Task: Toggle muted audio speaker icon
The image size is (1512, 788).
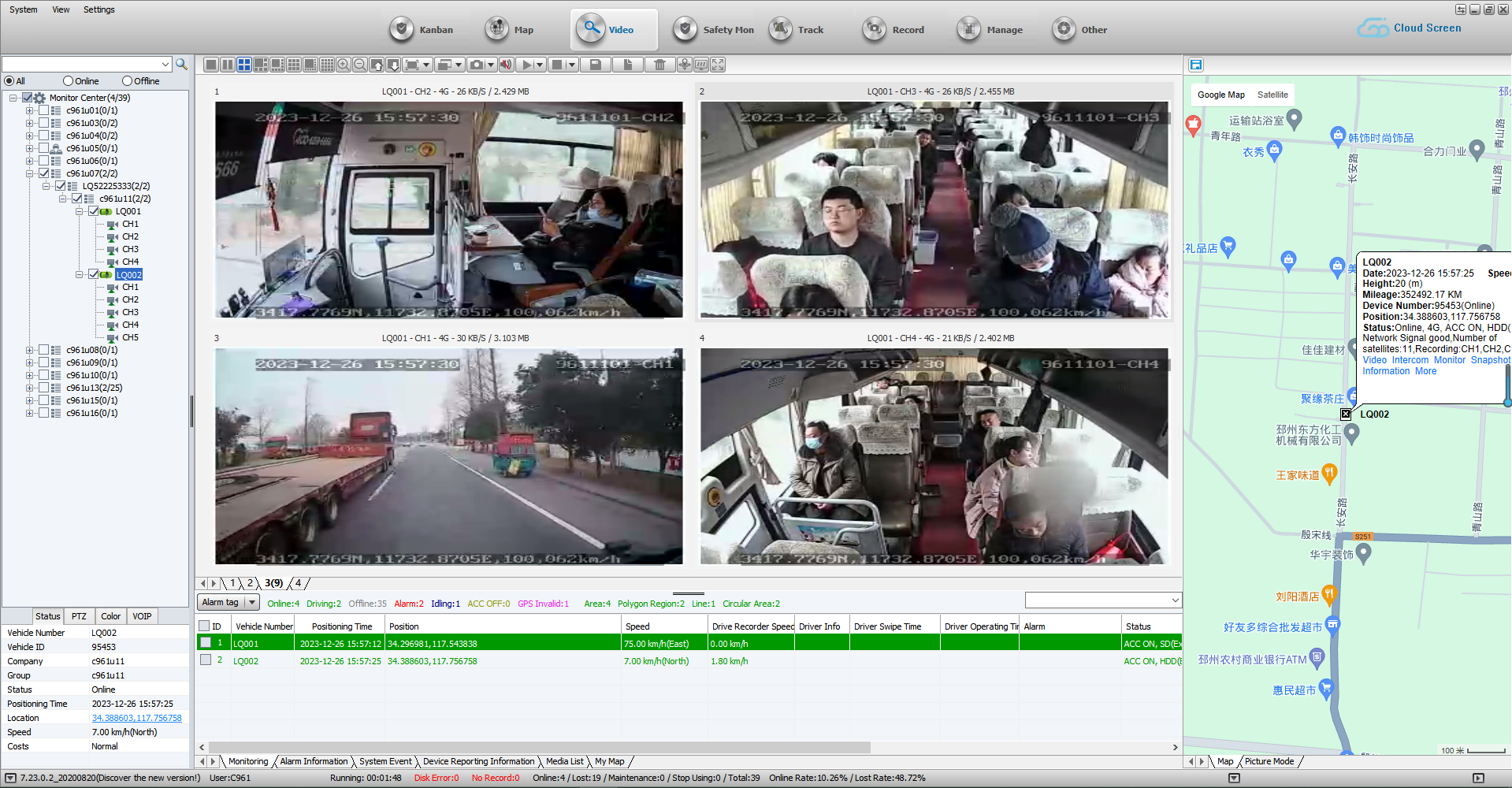Action: [506, 65]
